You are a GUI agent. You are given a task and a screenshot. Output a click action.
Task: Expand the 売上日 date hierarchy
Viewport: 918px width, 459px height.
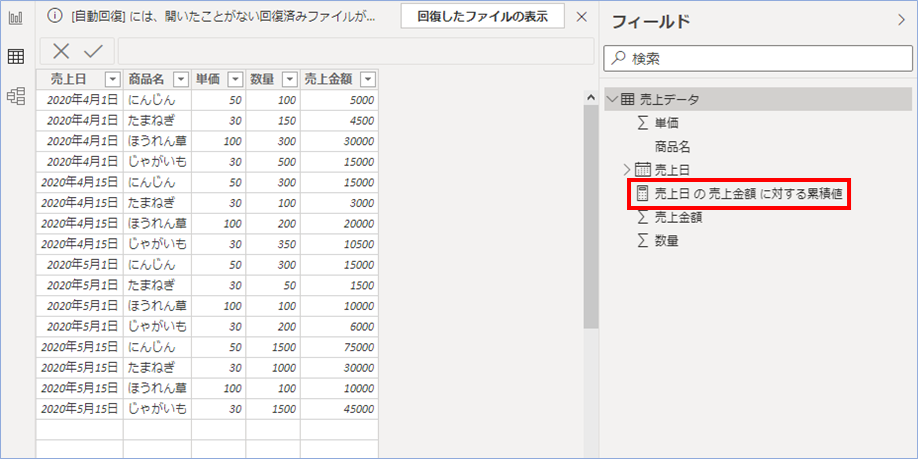click(x=628, y=170)
